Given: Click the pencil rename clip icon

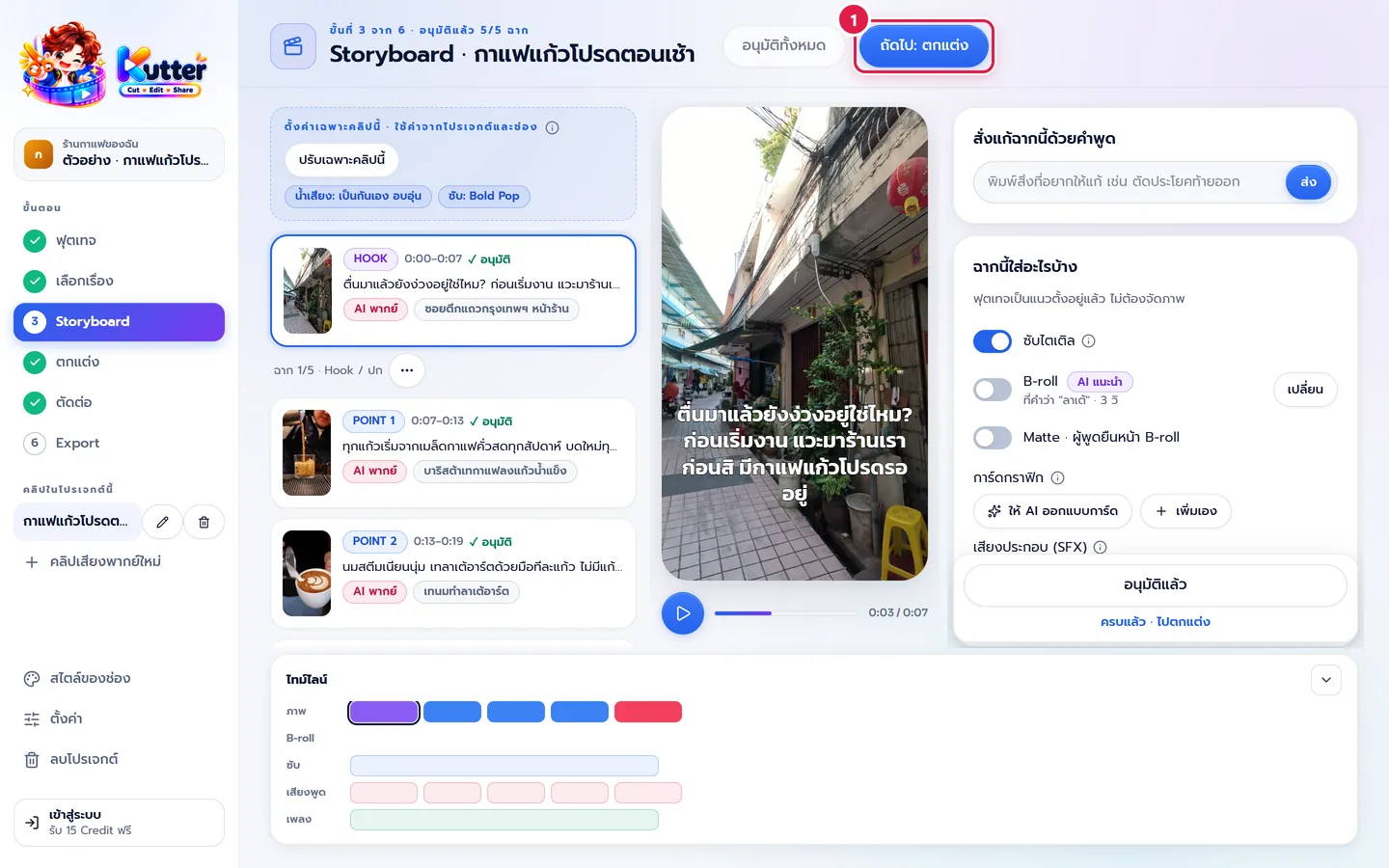Looking at the screenshot, I should pos(162,522).
